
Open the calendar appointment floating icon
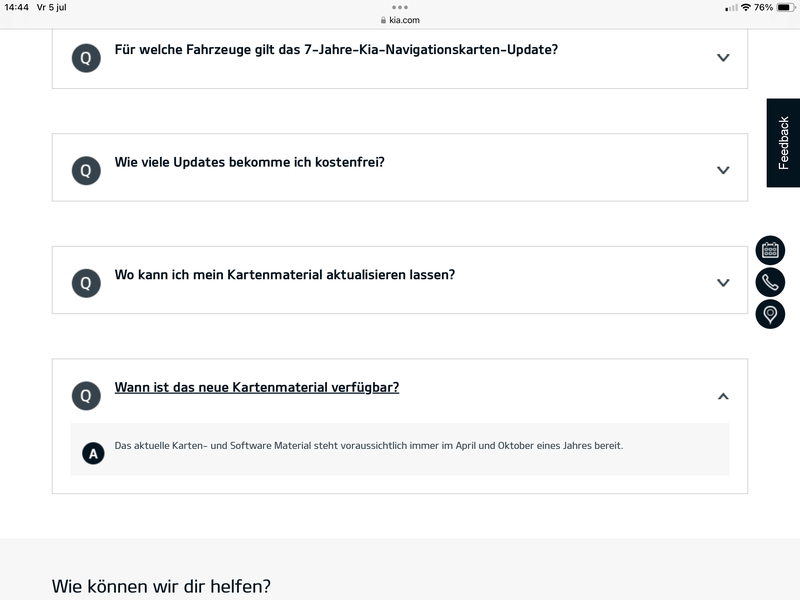coord(770,250)
